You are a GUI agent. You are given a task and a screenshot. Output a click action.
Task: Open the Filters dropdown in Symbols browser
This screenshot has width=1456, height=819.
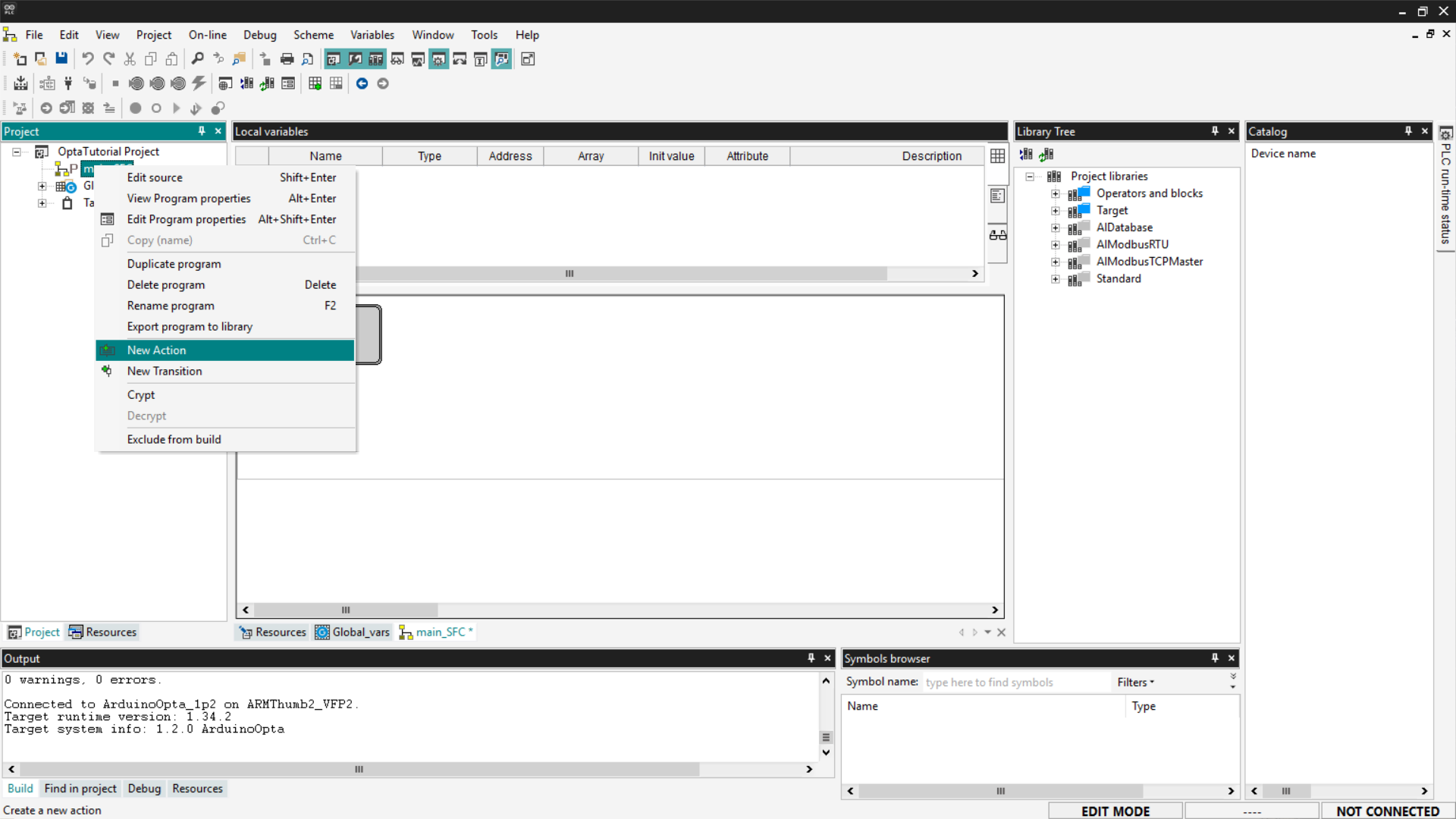tap(1135, 682)
